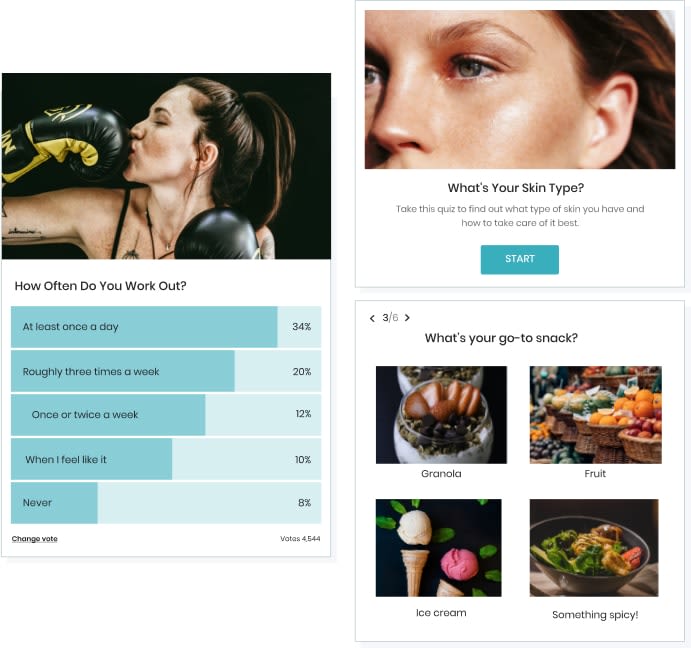Click the skin type quiz cover photo
The width and height of the screenshot is (691, 648).
point(520,89)
